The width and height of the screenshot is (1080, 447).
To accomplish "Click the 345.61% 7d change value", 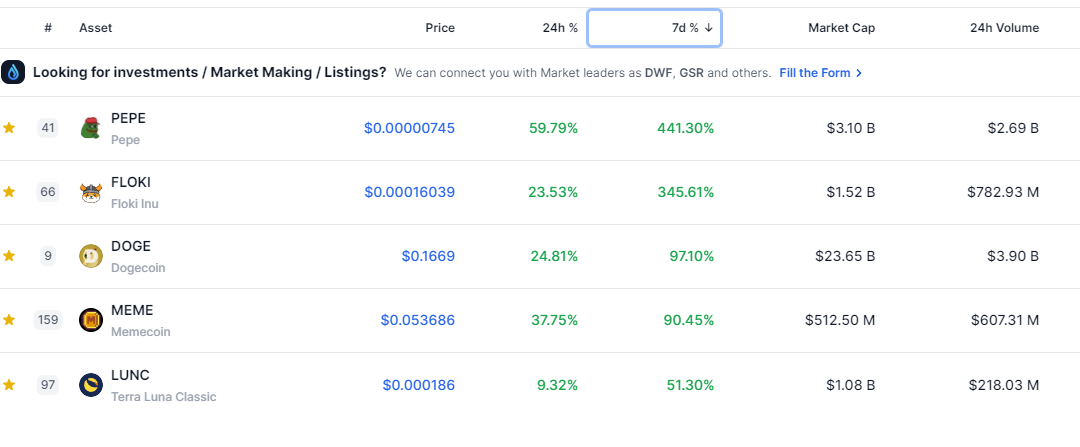I will click(685, 192).
